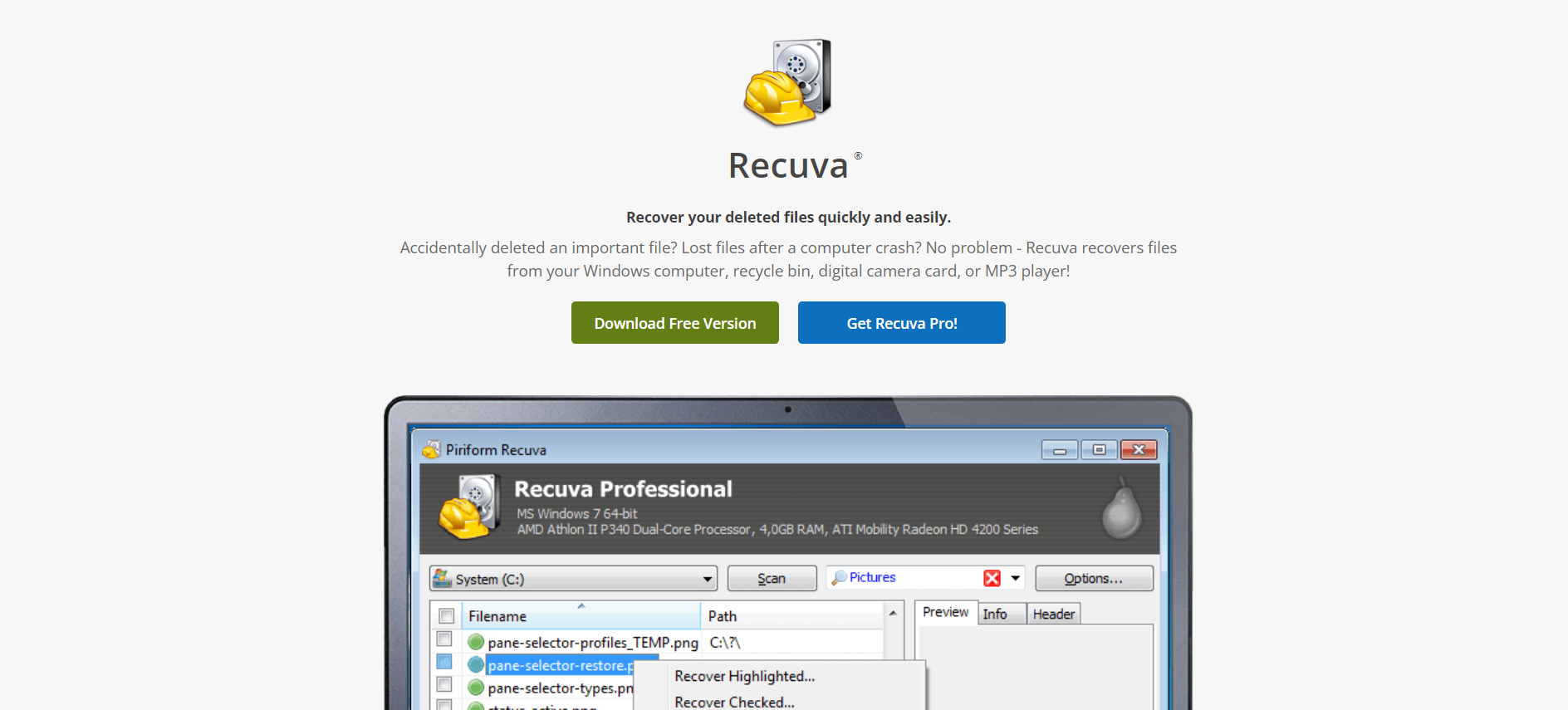Viewport: 1568px width, 710px height.
Task: Click the C:\?\ path cell
Action: point(725,643)
